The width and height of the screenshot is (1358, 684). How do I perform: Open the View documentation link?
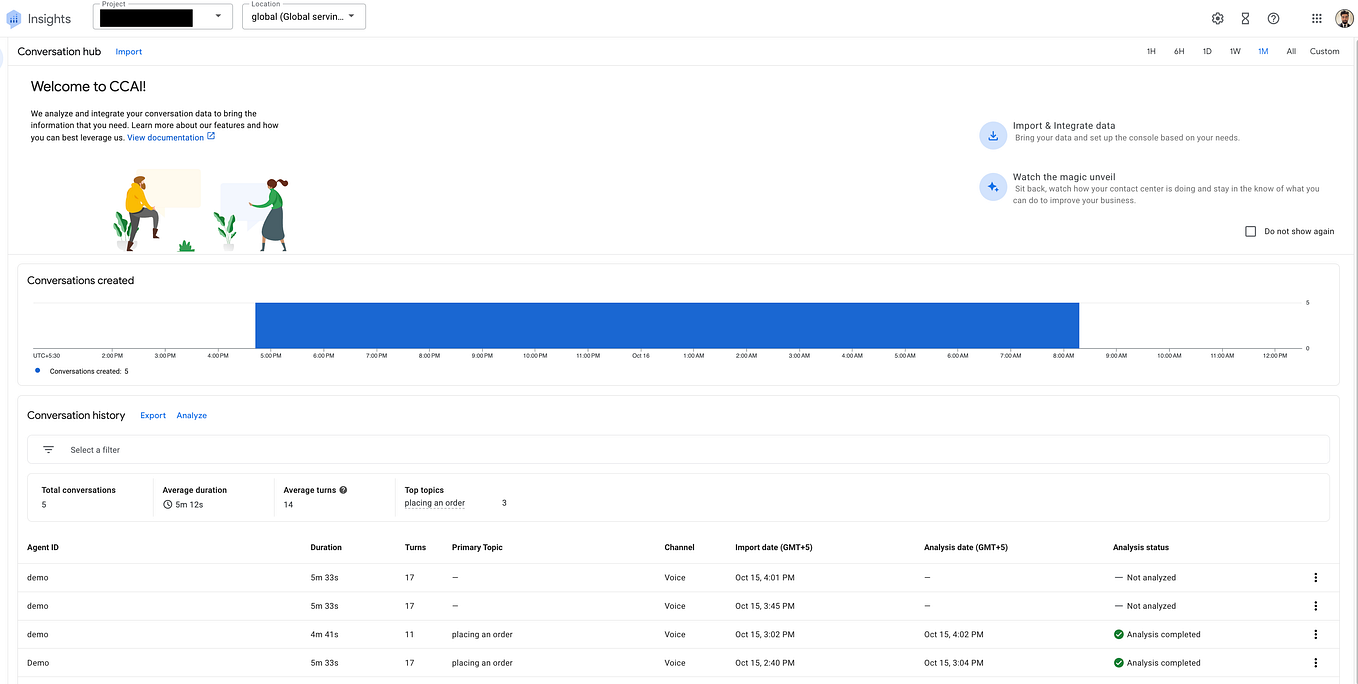(165, 136)
